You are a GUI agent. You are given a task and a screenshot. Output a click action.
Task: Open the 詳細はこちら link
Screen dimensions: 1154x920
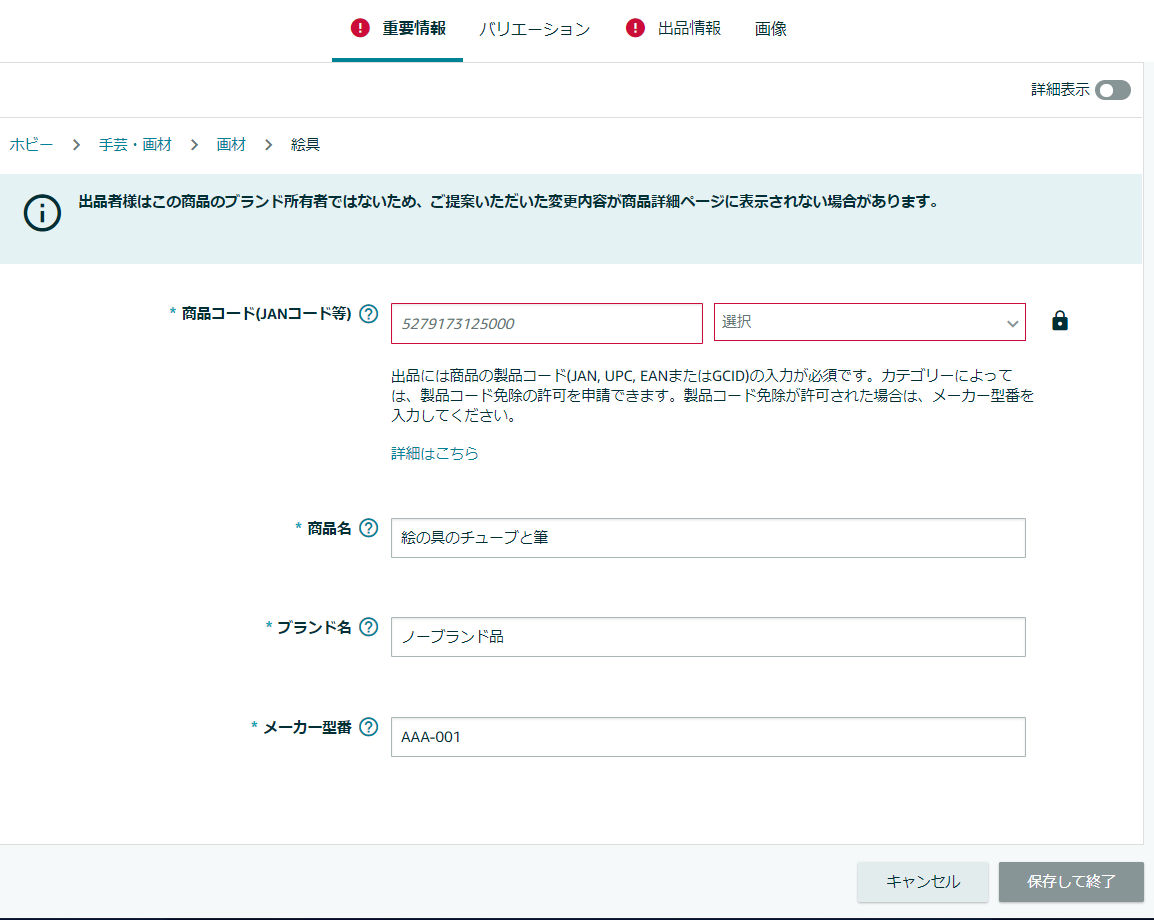pos(435,453)
